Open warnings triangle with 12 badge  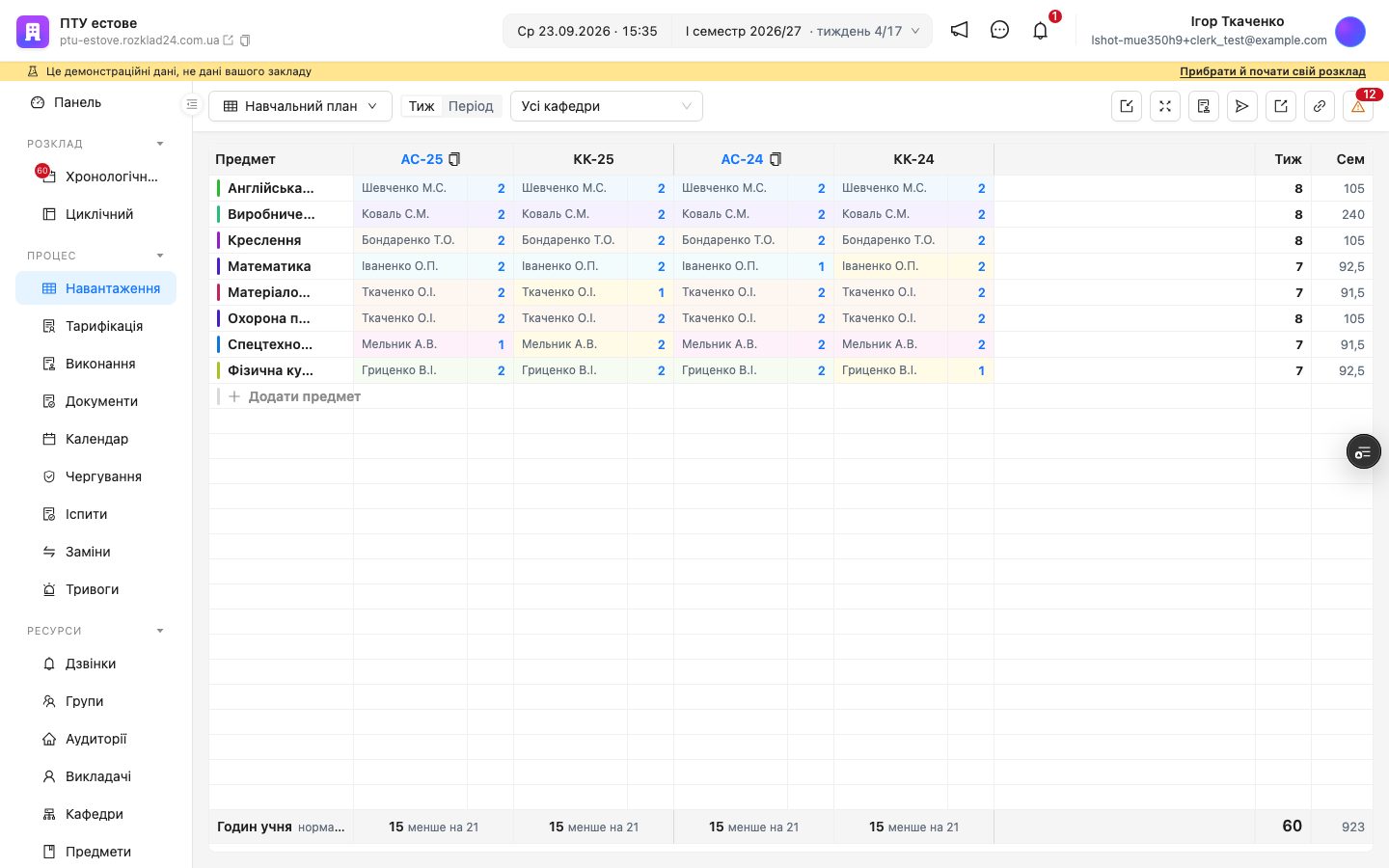(x=1358, y=106)
